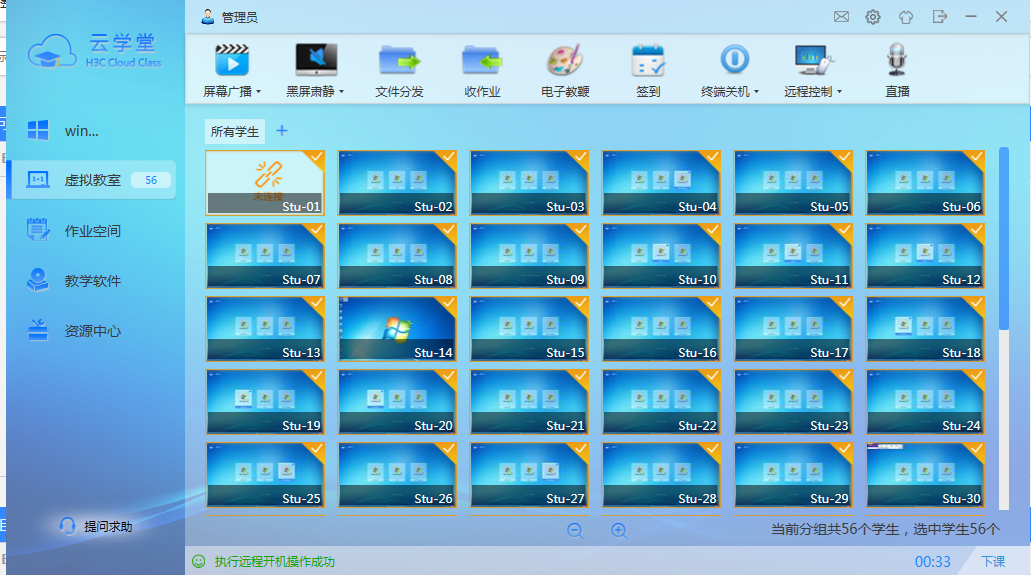Click the 终端关机 power icon
This screenshot has height=575, width=1031.
pyautogui.click(x=734, y=59)
